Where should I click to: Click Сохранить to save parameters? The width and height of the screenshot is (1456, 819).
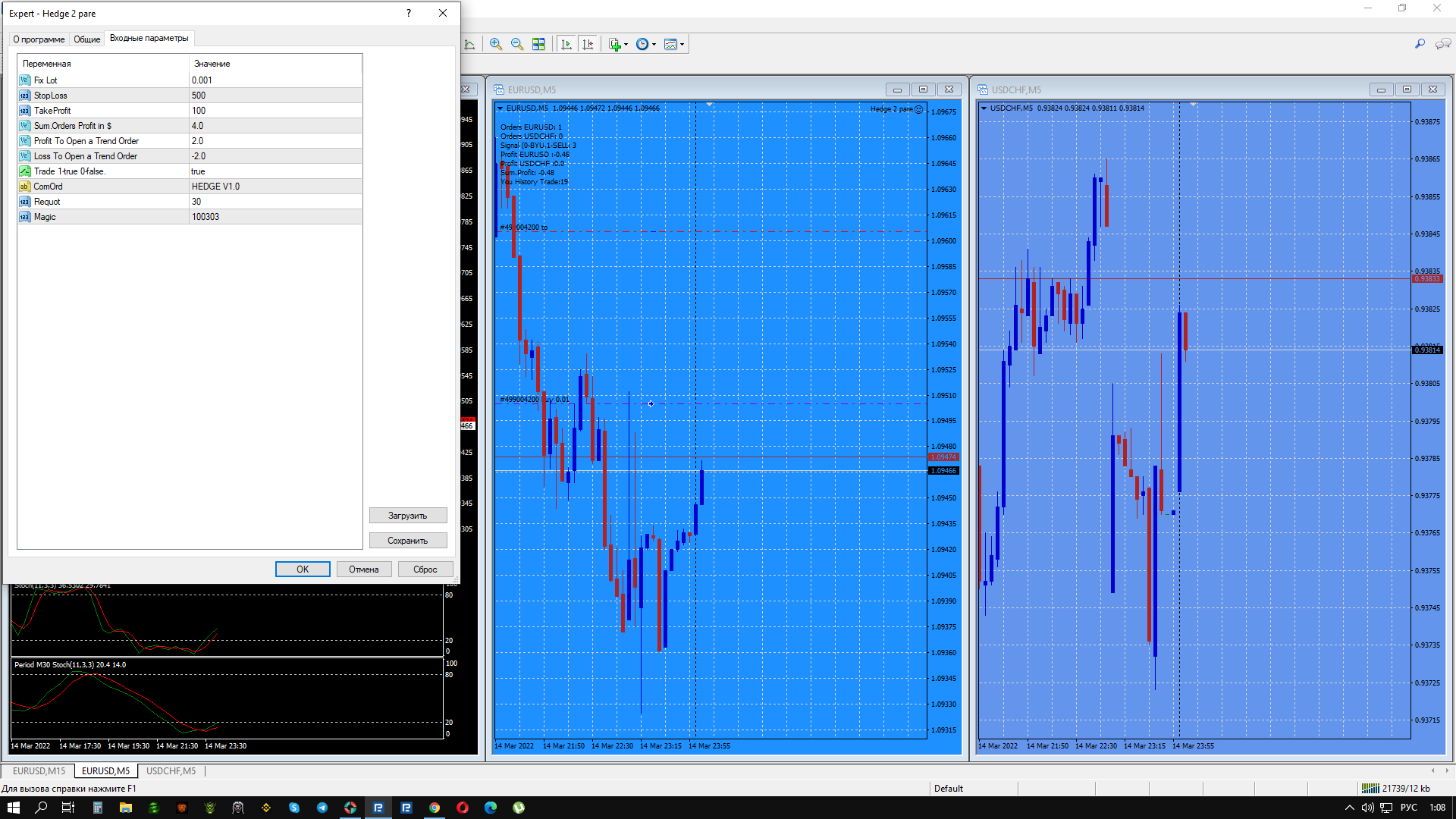(x=407, y=541)
